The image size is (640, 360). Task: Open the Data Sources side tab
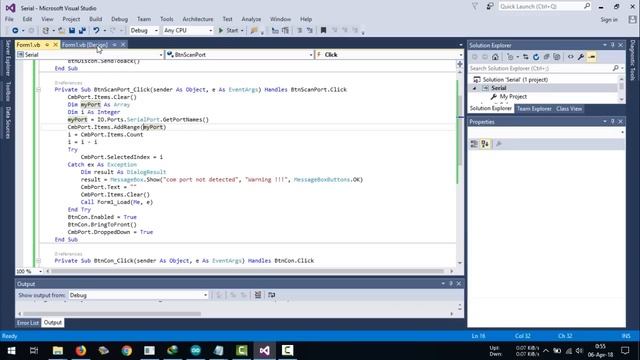(8, 122)
